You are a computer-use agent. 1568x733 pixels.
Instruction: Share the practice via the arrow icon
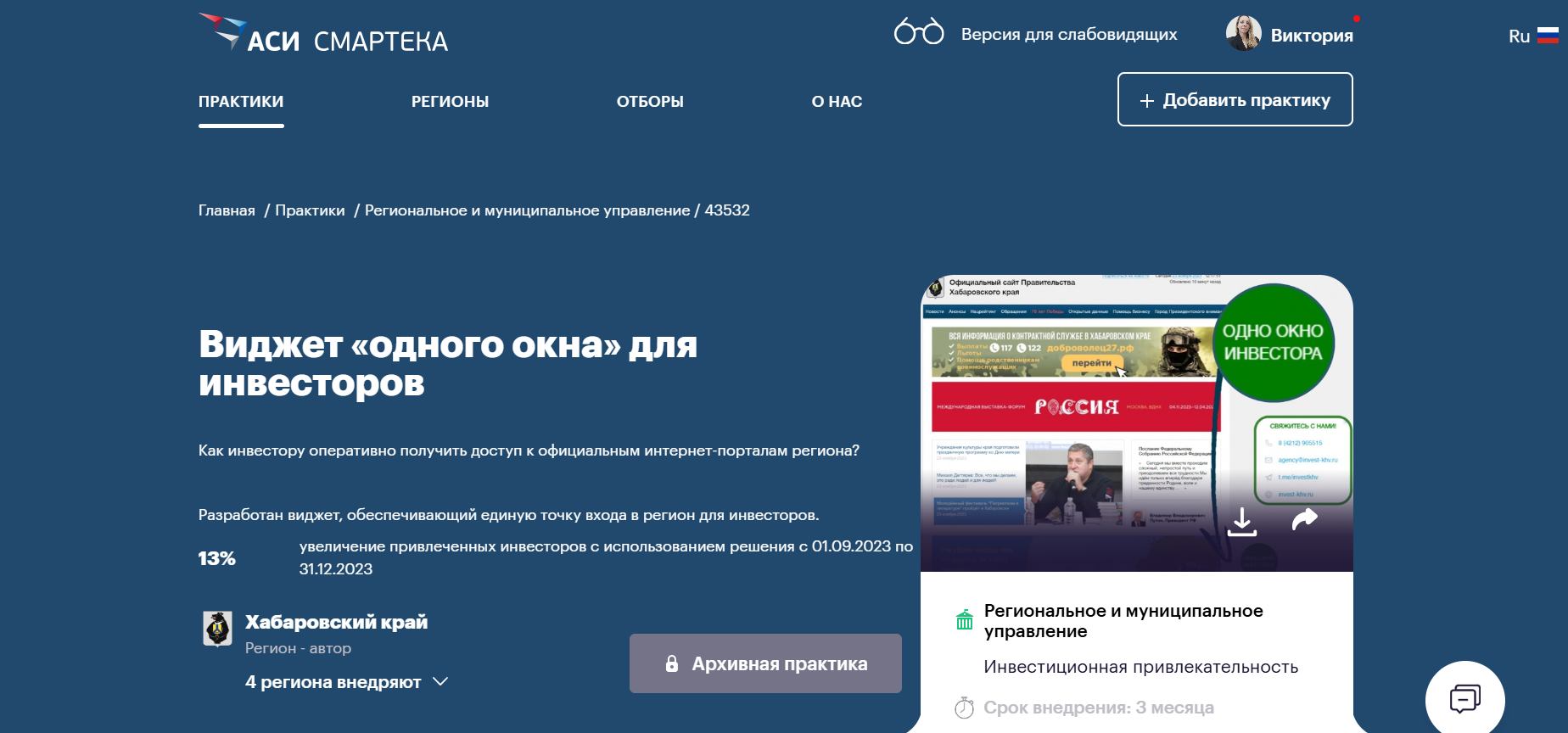tap(1305, 518)
